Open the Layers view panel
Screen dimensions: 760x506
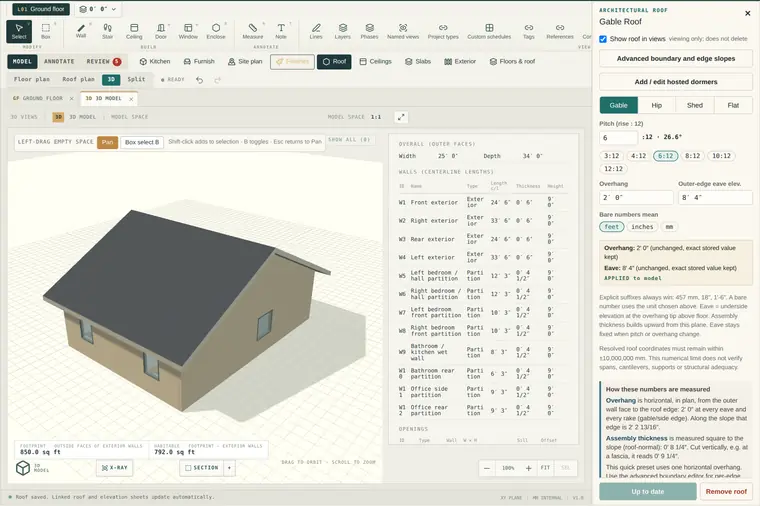[343, 31]
